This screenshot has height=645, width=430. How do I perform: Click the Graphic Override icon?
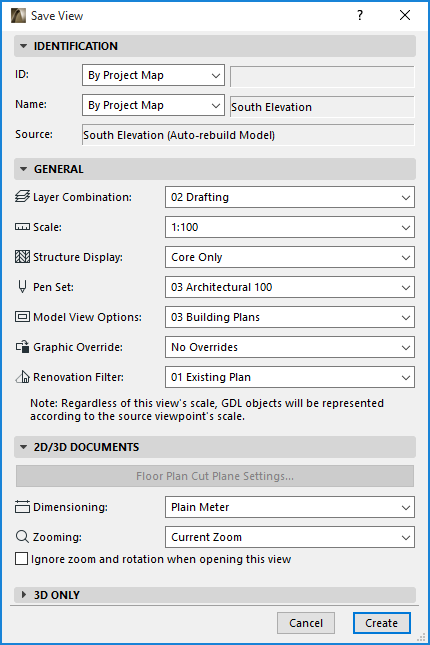click(22, 347)
